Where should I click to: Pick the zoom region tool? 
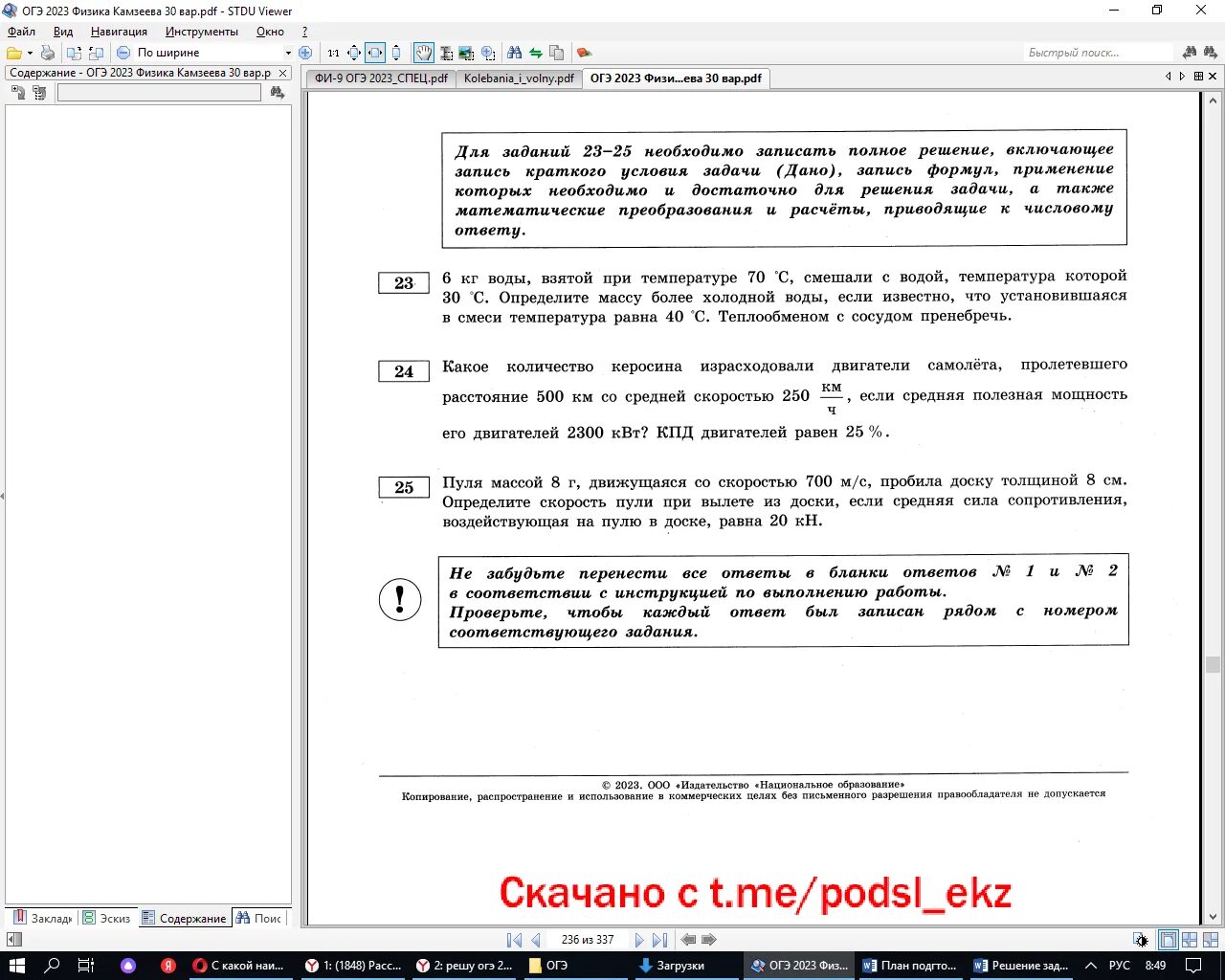tap(488, 53)
